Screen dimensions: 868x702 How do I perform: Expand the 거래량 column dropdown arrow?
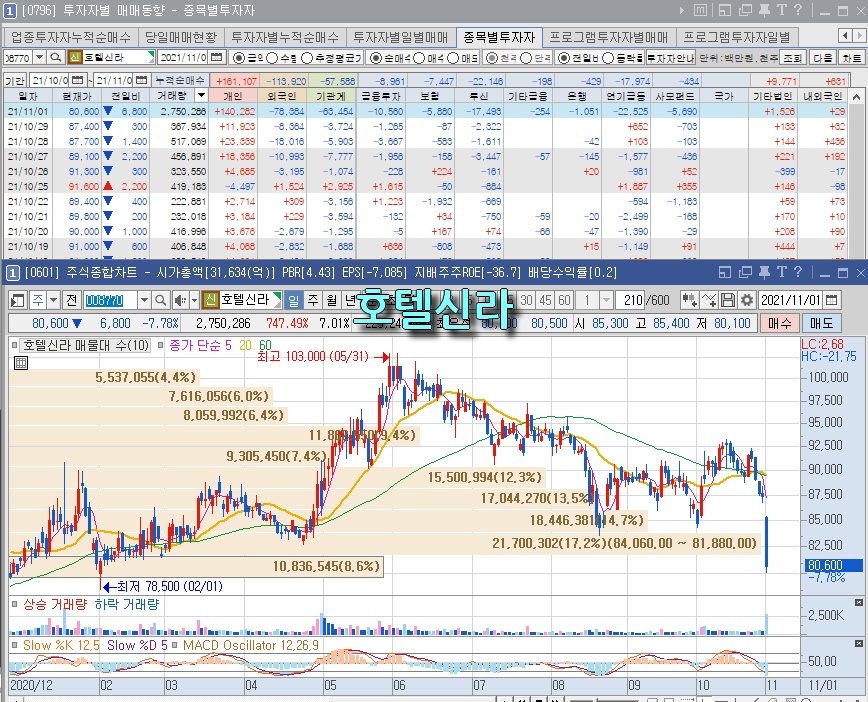(202, 95)
